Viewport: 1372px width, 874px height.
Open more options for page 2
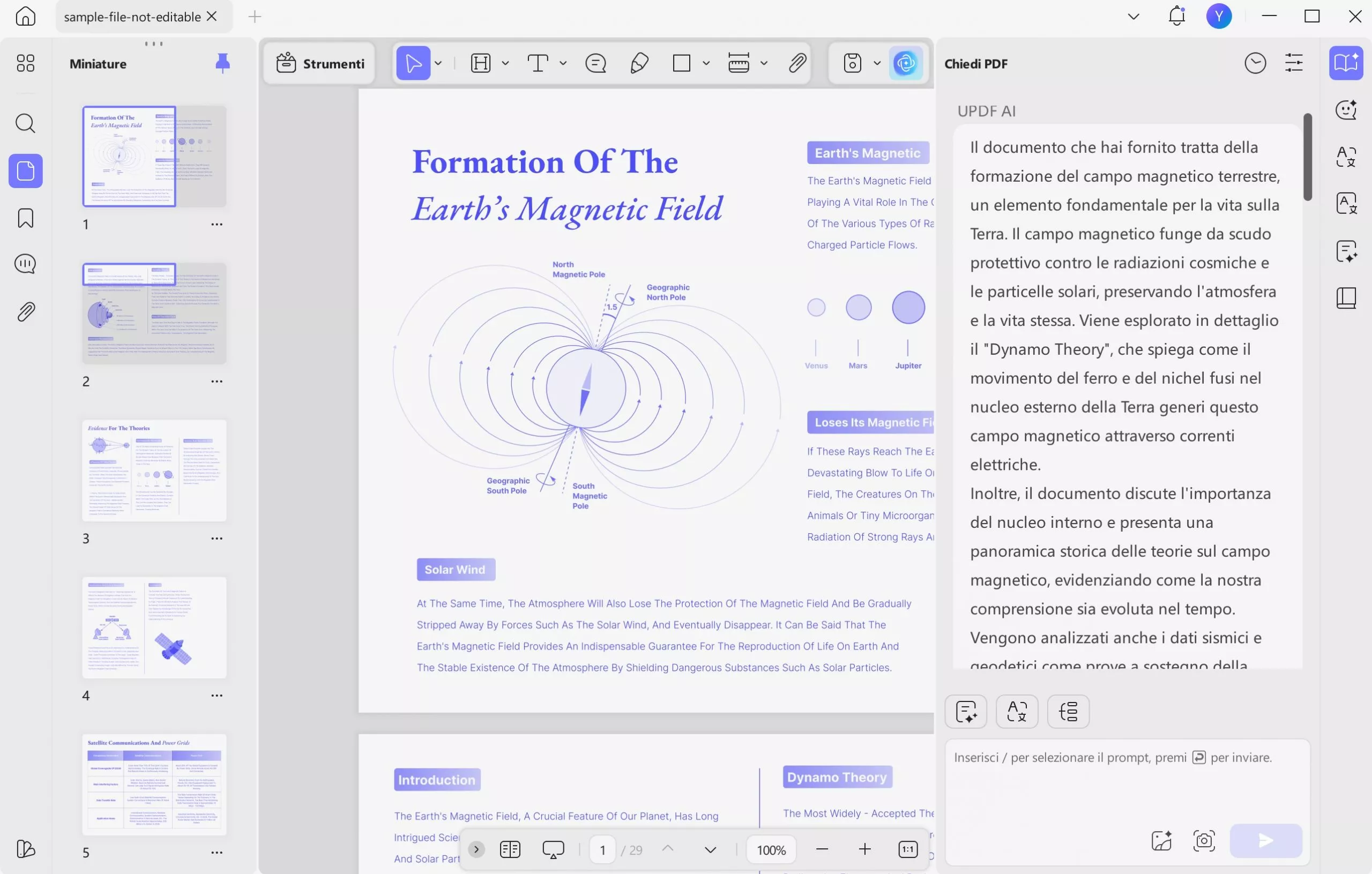[217, 381]
